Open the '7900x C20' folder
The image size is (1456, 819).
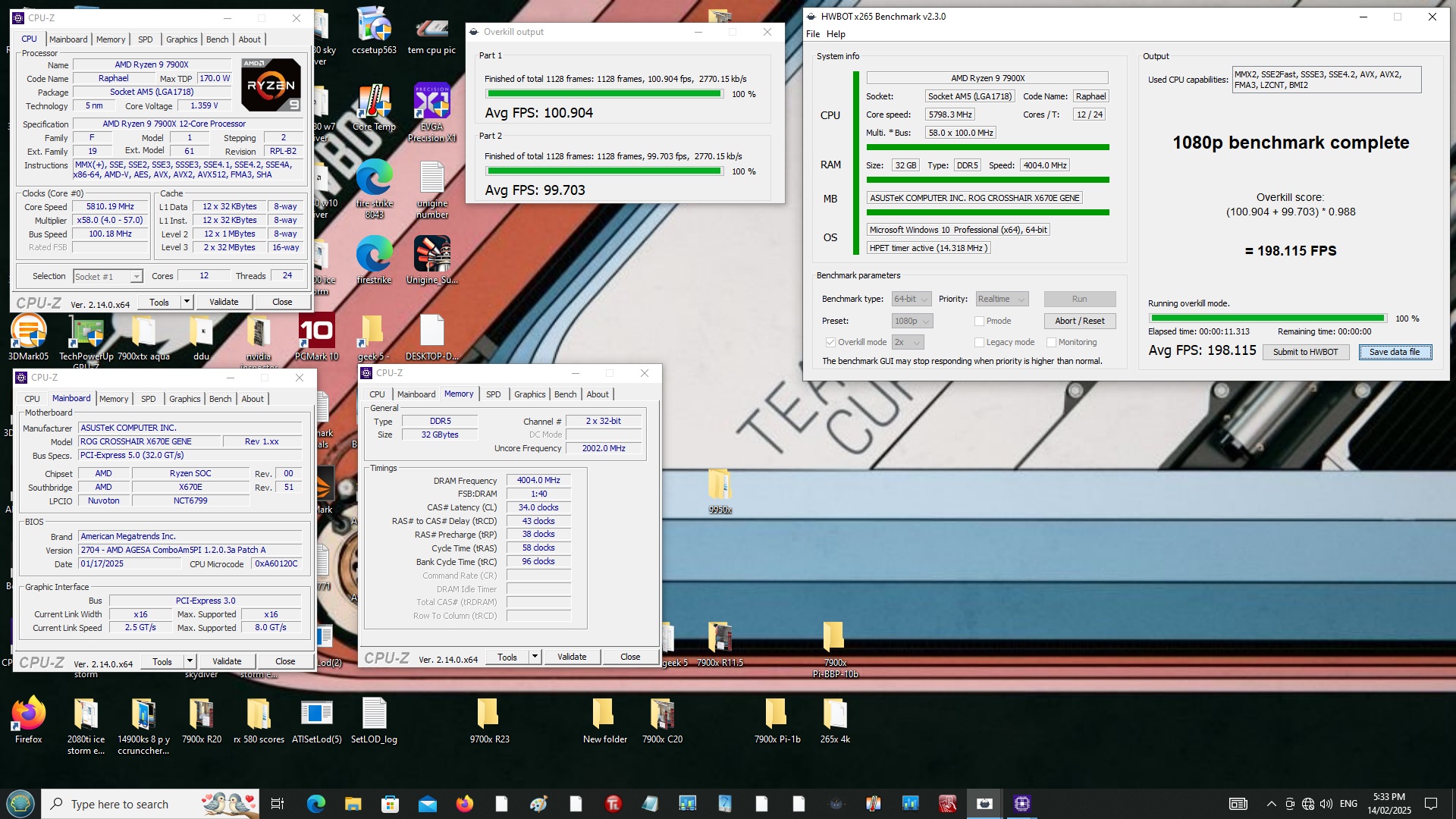(662, 720)
